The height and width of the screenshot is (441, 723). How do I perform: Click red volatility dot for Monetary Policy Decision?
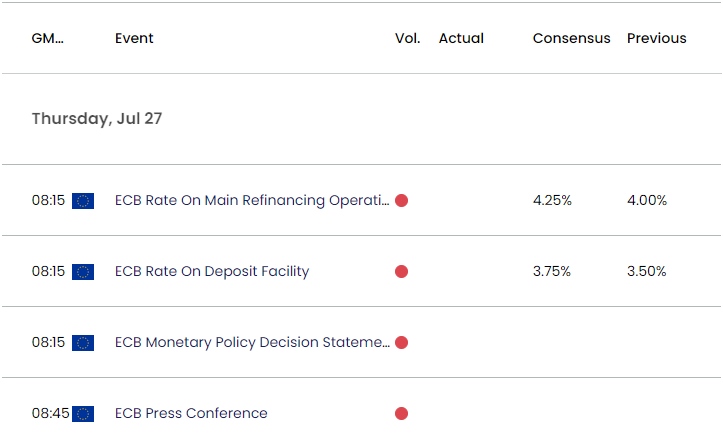point(401,343)
